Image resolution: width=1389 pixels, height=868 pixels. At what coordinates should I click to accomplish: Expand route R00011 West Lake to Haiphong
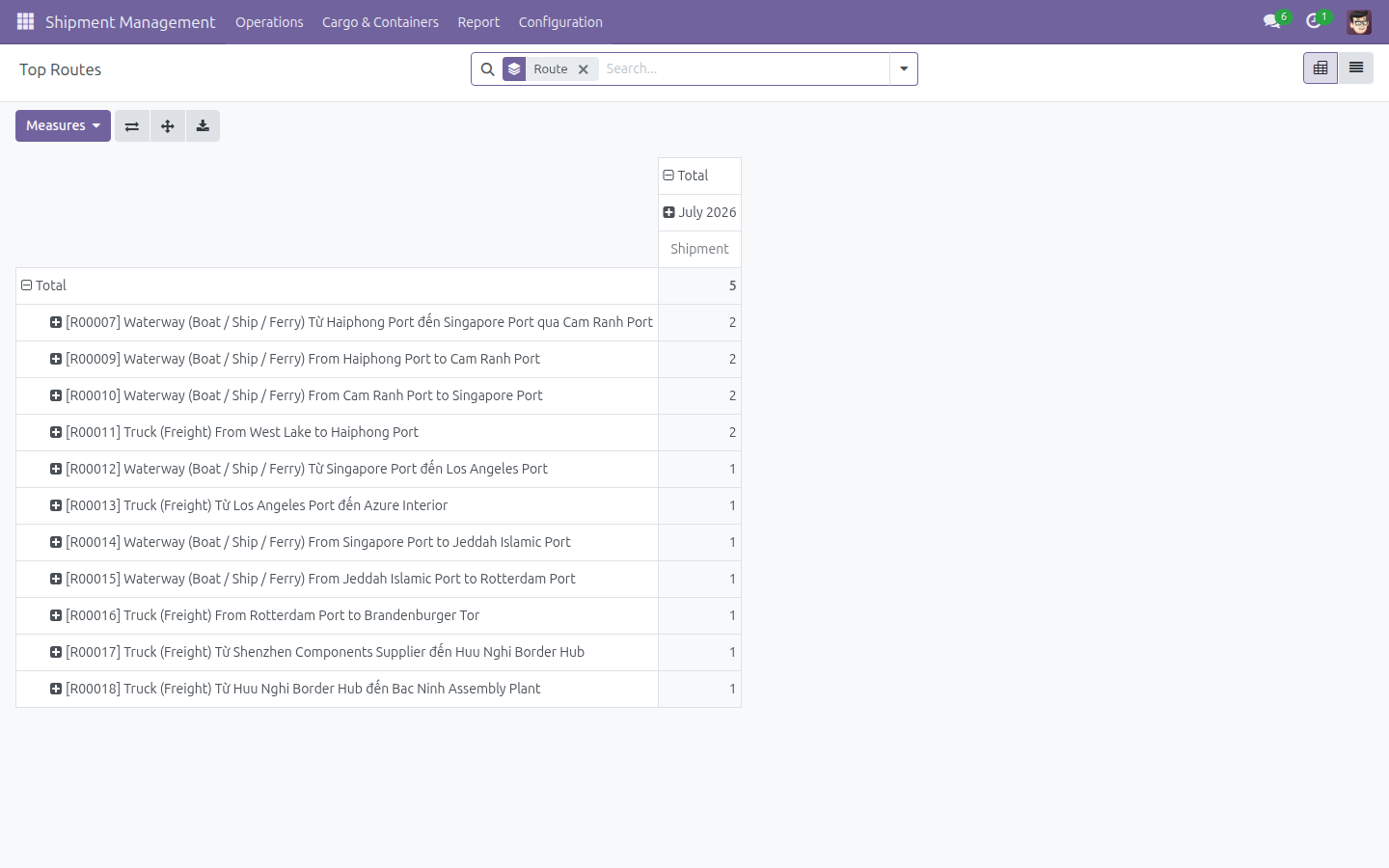[234, 432]
